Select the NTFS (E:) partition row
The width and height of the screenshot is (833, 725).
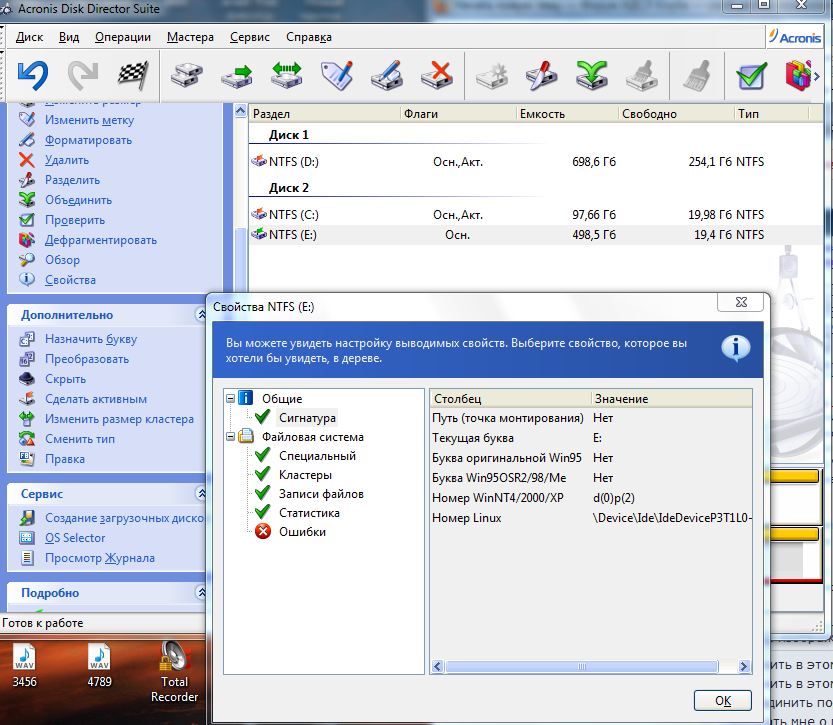click(x=536, y=235)
